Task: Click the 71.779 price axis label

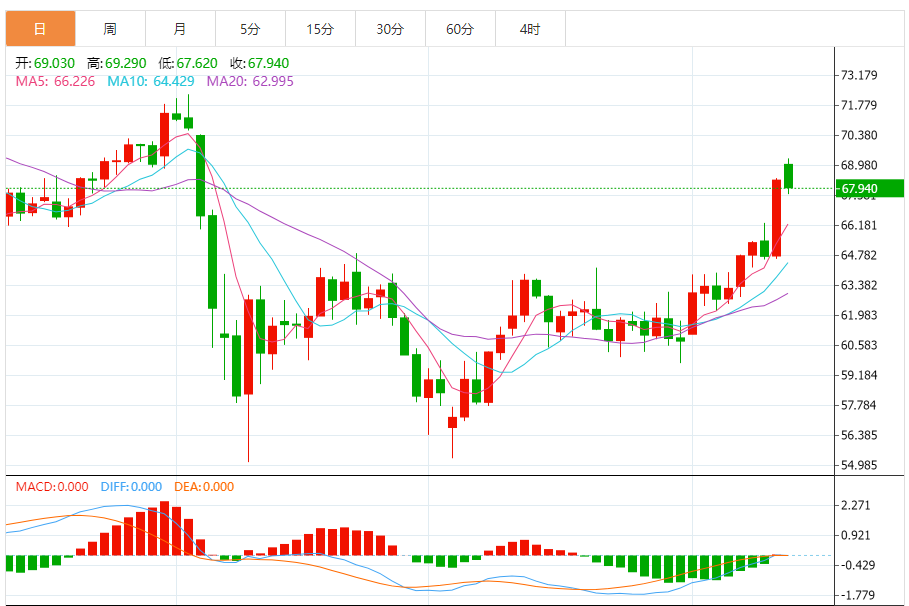Action: point(859,105)
